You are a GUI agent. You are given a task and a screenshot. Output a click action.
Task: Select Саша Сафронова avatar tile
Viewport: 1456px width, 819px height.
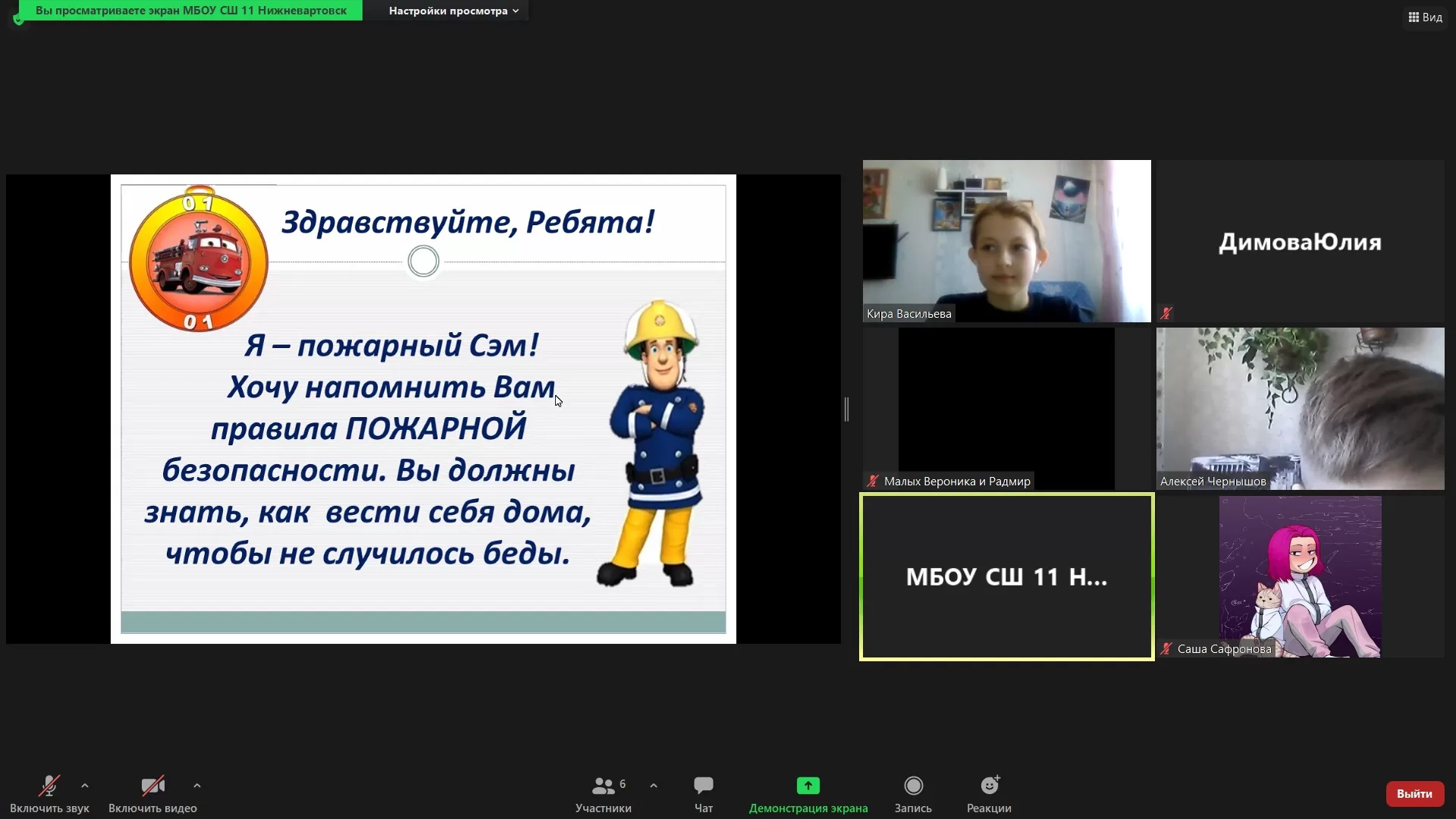[x=1300, y=576]
